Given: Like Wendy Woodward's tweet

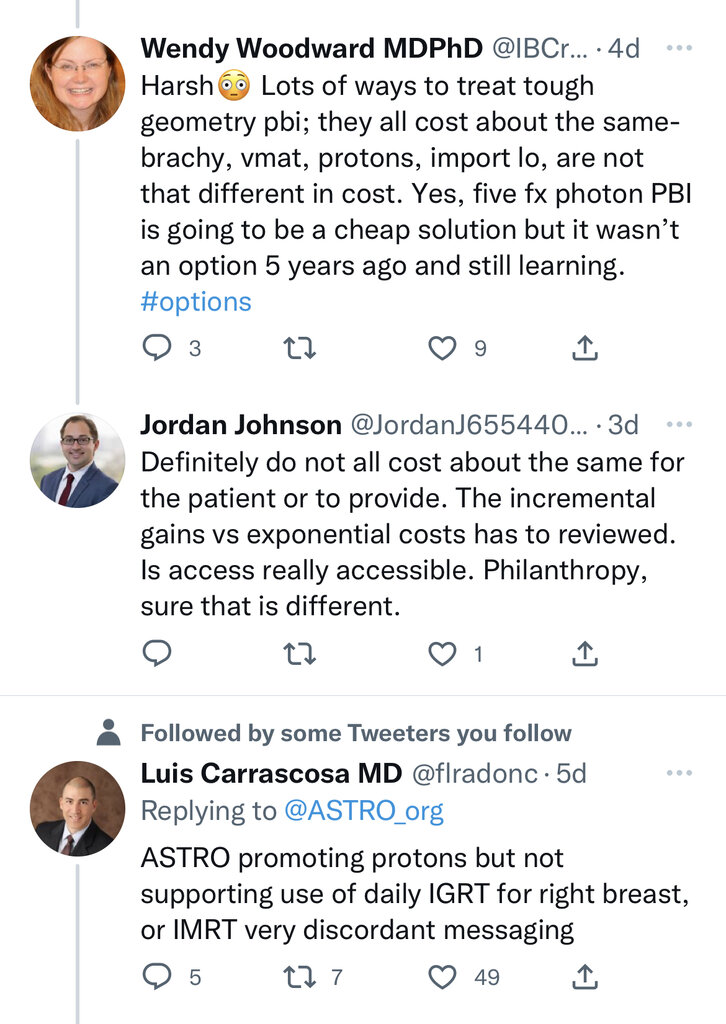Looking at the screenshot, I should (442, 348).
